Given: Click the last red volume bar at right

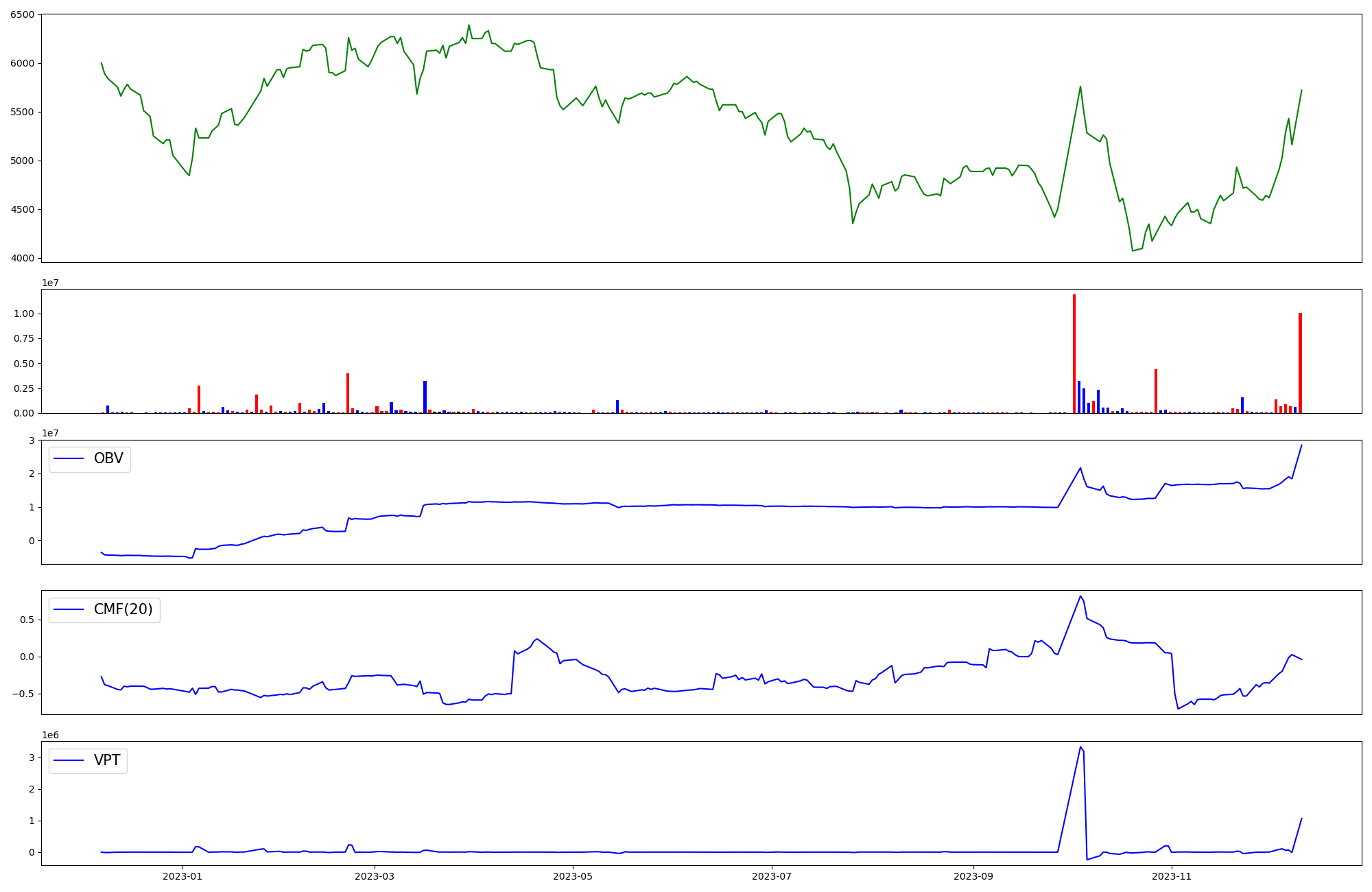Looking at the screenshot, I should (x=1300, y=364).
